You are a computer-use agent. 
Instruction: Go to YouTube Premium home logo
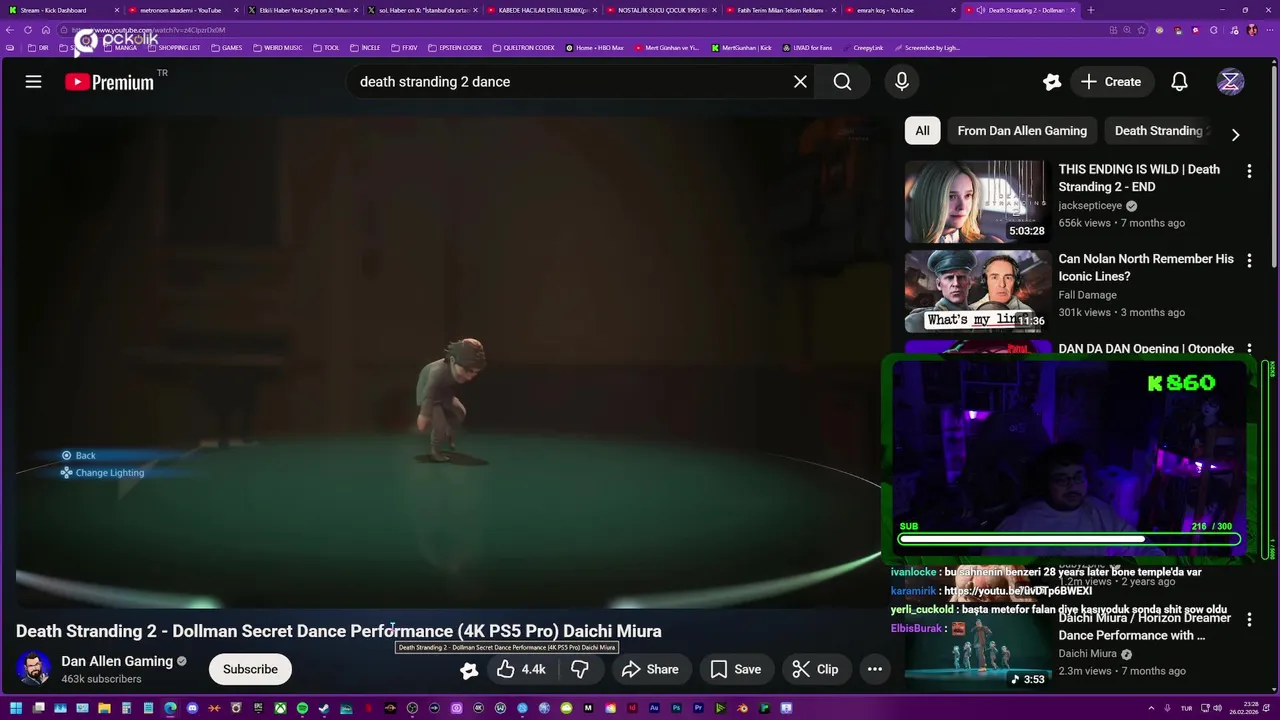click(x=110, y=82)
